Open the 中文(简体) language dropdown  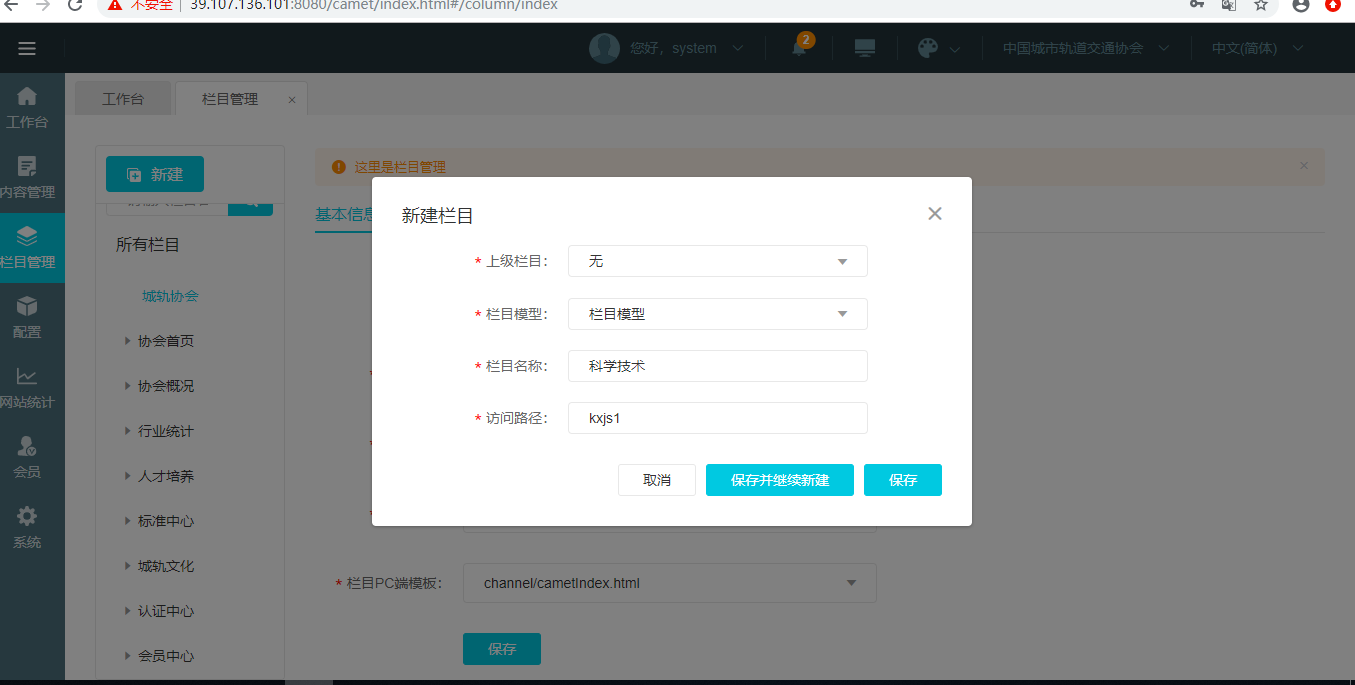coord(1257,48)
